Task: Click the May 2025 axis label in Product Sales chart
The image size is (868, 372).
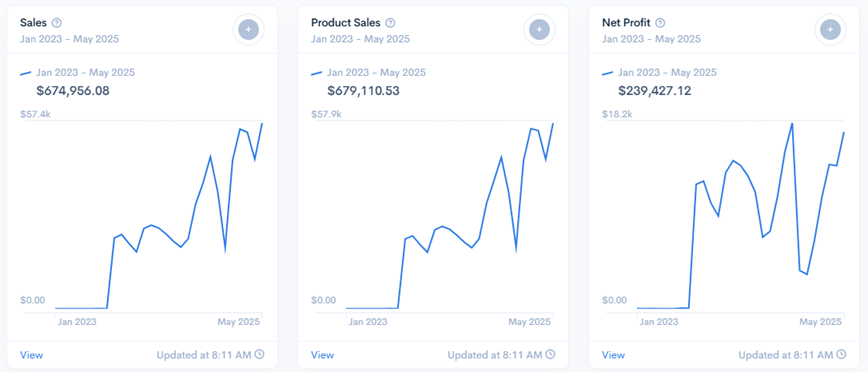Action: pos(530,322)
